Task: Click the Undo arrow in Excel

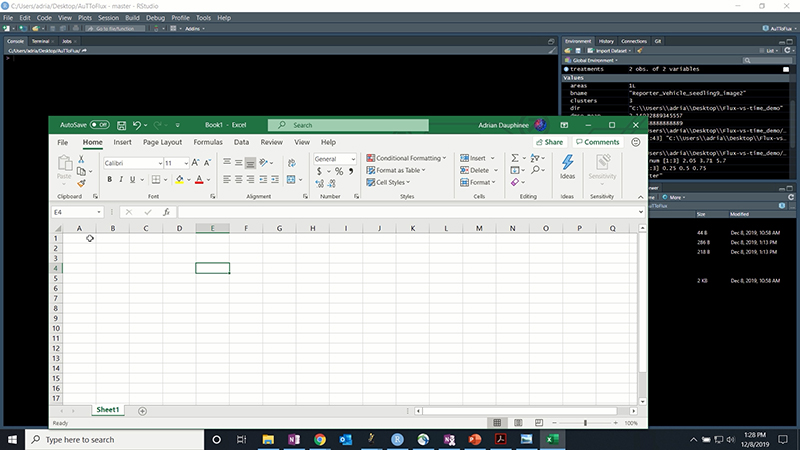Action: [x=136, y=125]
